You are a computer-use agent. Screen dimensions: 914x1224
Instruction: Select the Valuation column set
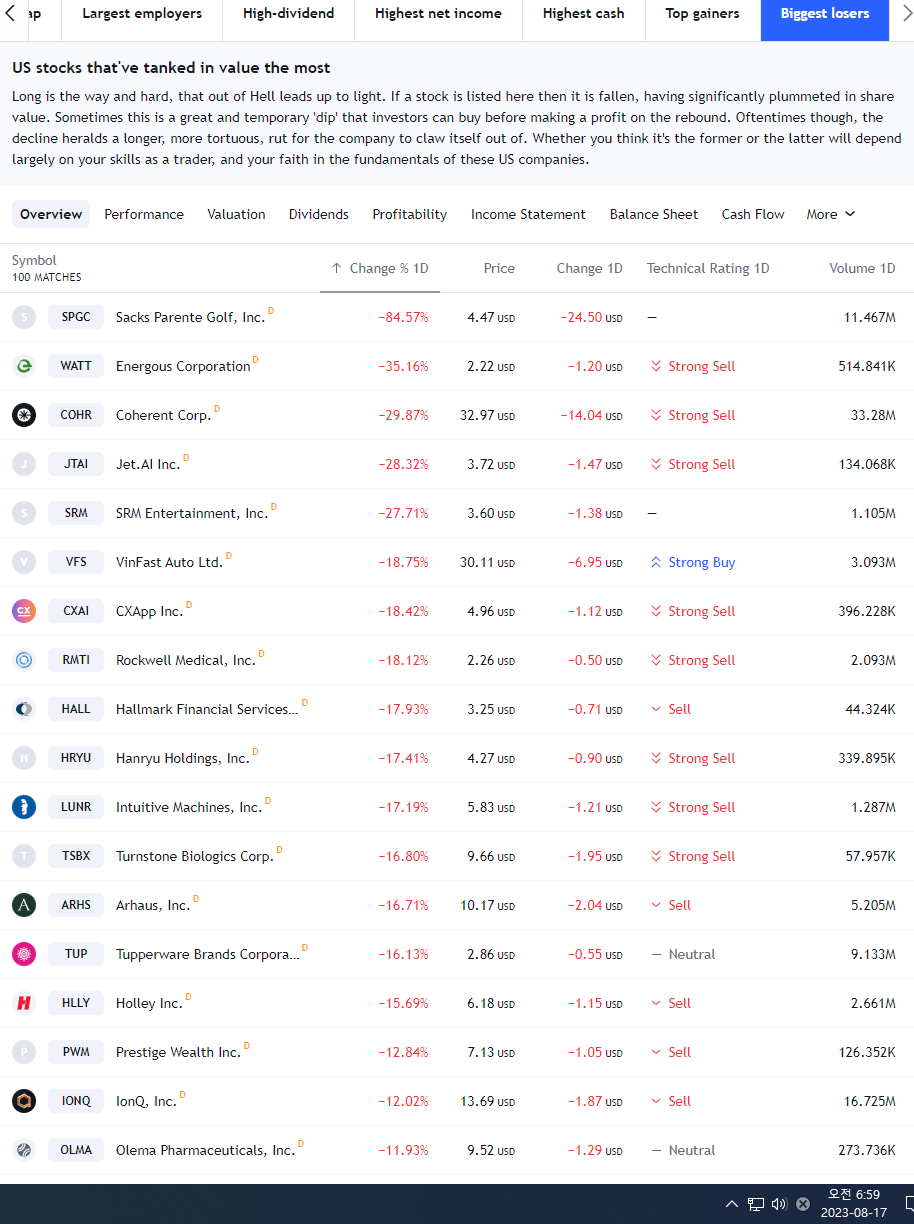pyautogui.click(x=236, y=214)
